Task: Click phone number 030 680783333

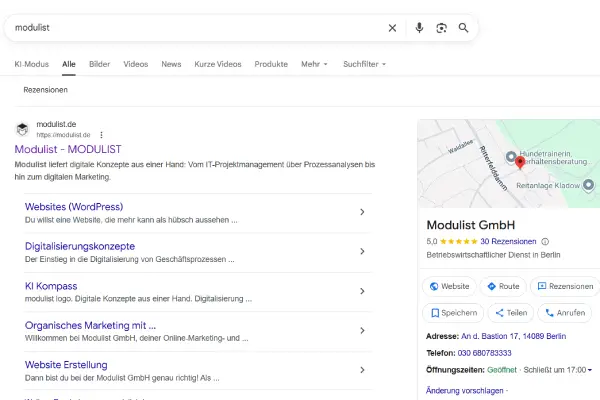Action: pos(484,353)
